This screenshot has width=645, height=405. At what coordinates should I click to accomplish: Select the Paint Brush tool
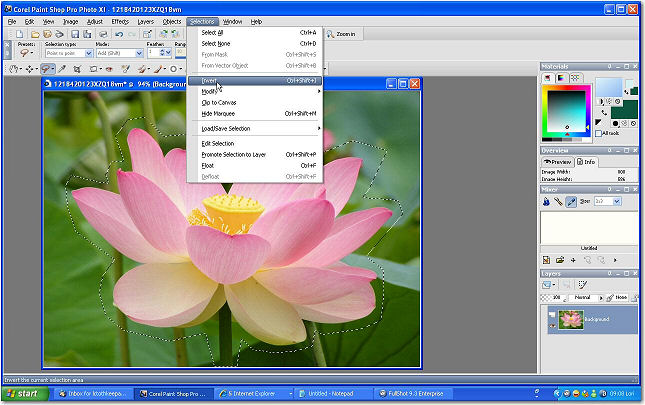tap(158, 69)
